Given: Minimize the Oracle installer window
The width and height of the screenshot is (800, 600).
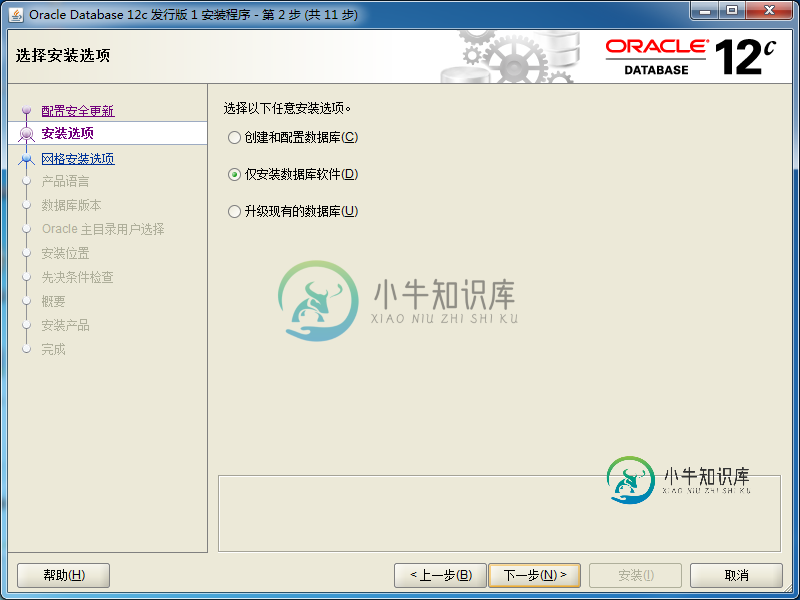Looking at the screenshot, I should [706, 11].
